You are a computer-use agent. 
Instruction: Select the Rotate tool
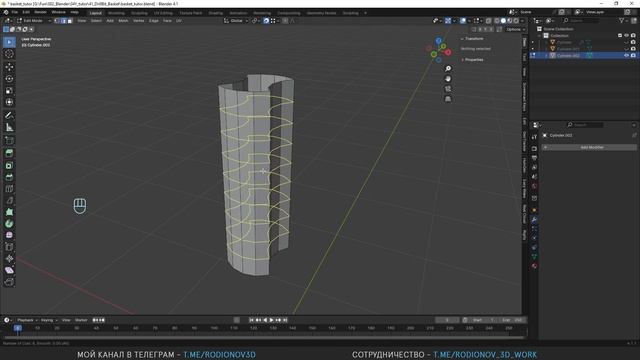[9, 78]
